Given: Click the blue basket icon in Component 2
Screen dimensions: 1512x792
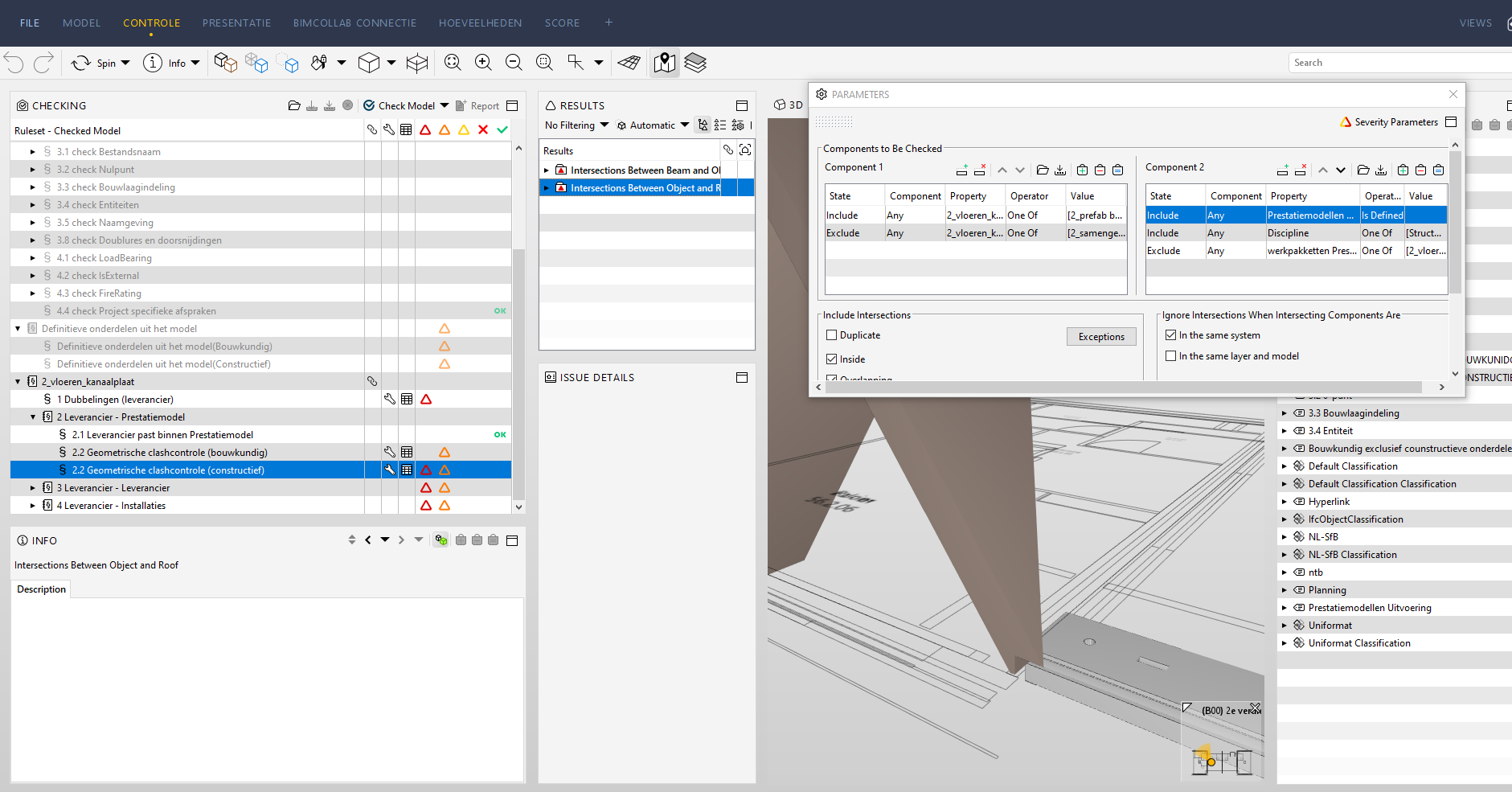Looking at the screenshot, I should point(1439,170).
